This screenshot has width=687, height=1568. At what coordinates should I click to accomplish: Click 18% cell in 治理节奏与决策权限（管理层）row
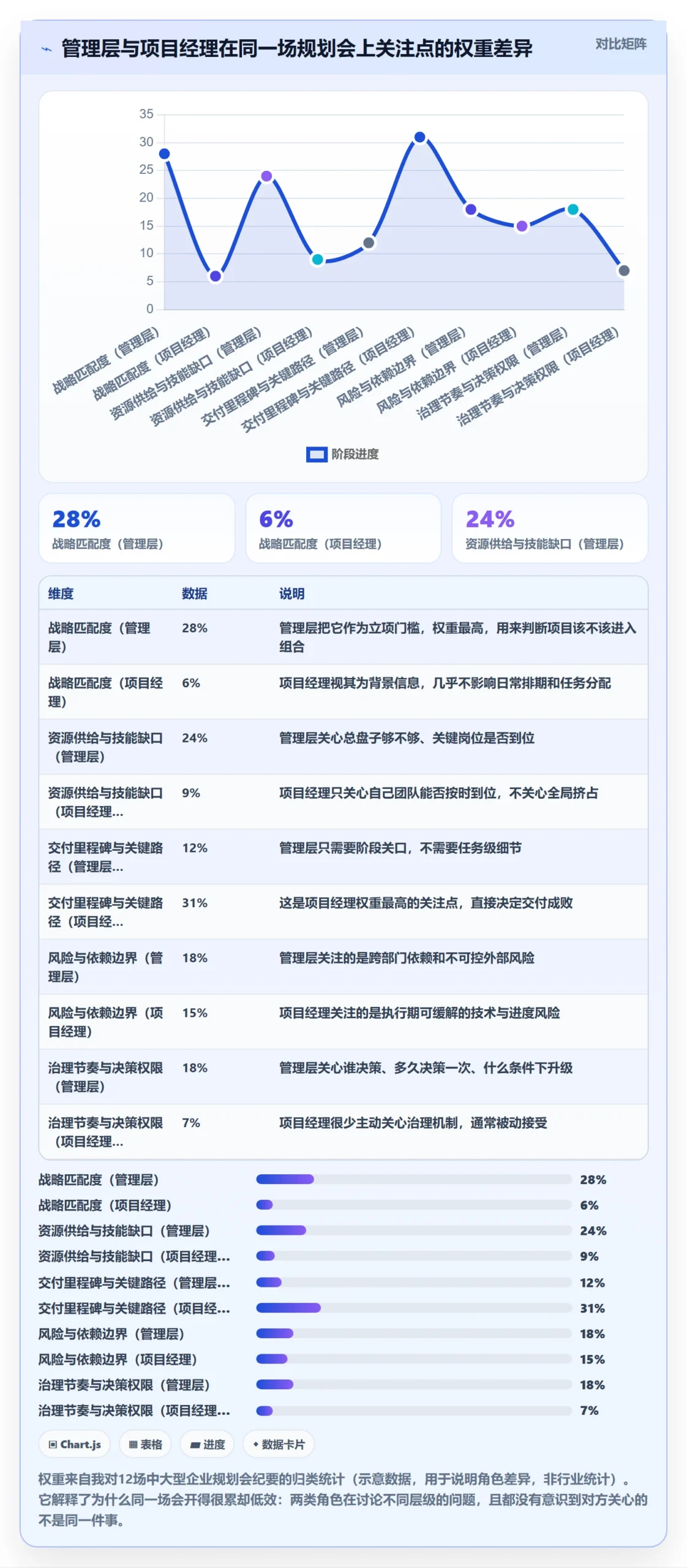[x=195, y=1068]
